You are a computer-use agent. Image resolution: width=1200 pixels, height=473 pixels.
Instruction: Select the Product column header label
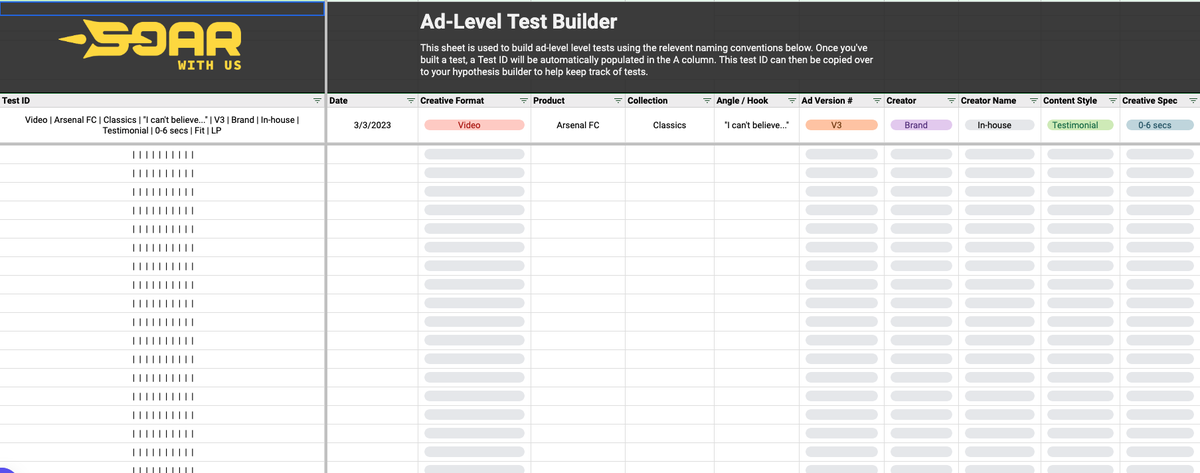point(549,101)
